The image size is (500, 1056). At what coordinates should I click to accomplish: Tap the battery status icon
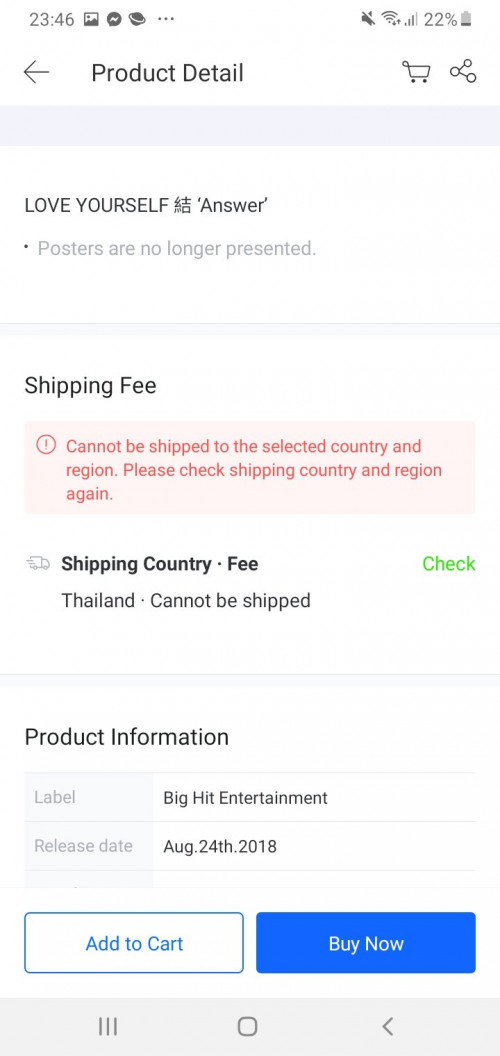(466, 20)
